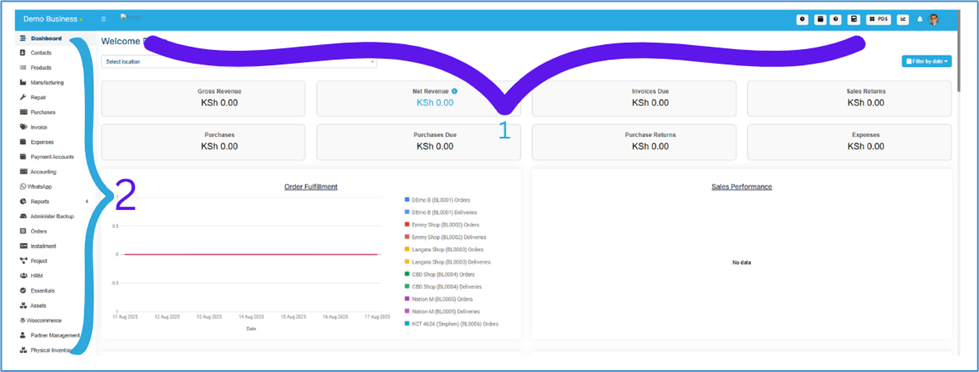Open the user profile avatar

[934, 19]
